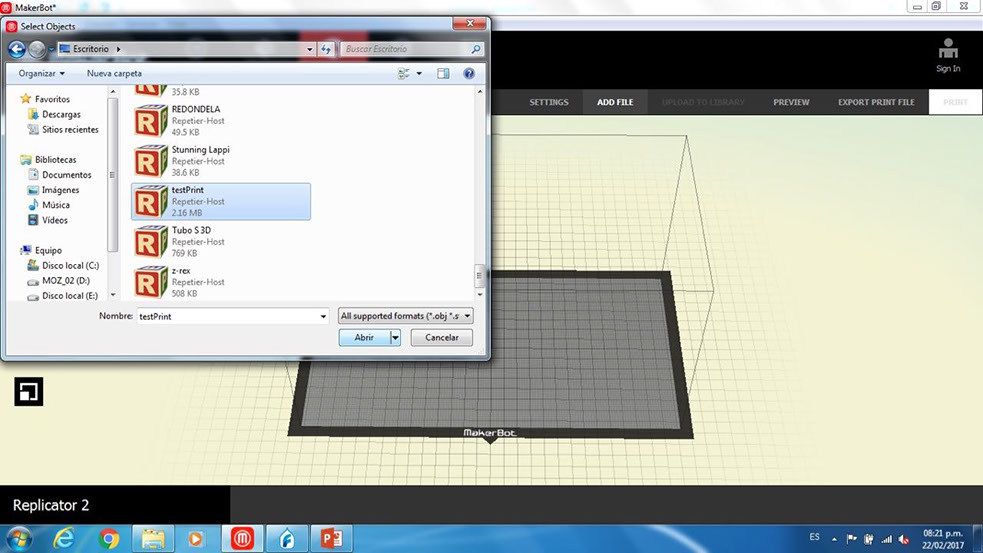The image size is (983, 553).
Task: Open Descargas in navigation pane
Action: pyautogui.click(x=61, y=114)
